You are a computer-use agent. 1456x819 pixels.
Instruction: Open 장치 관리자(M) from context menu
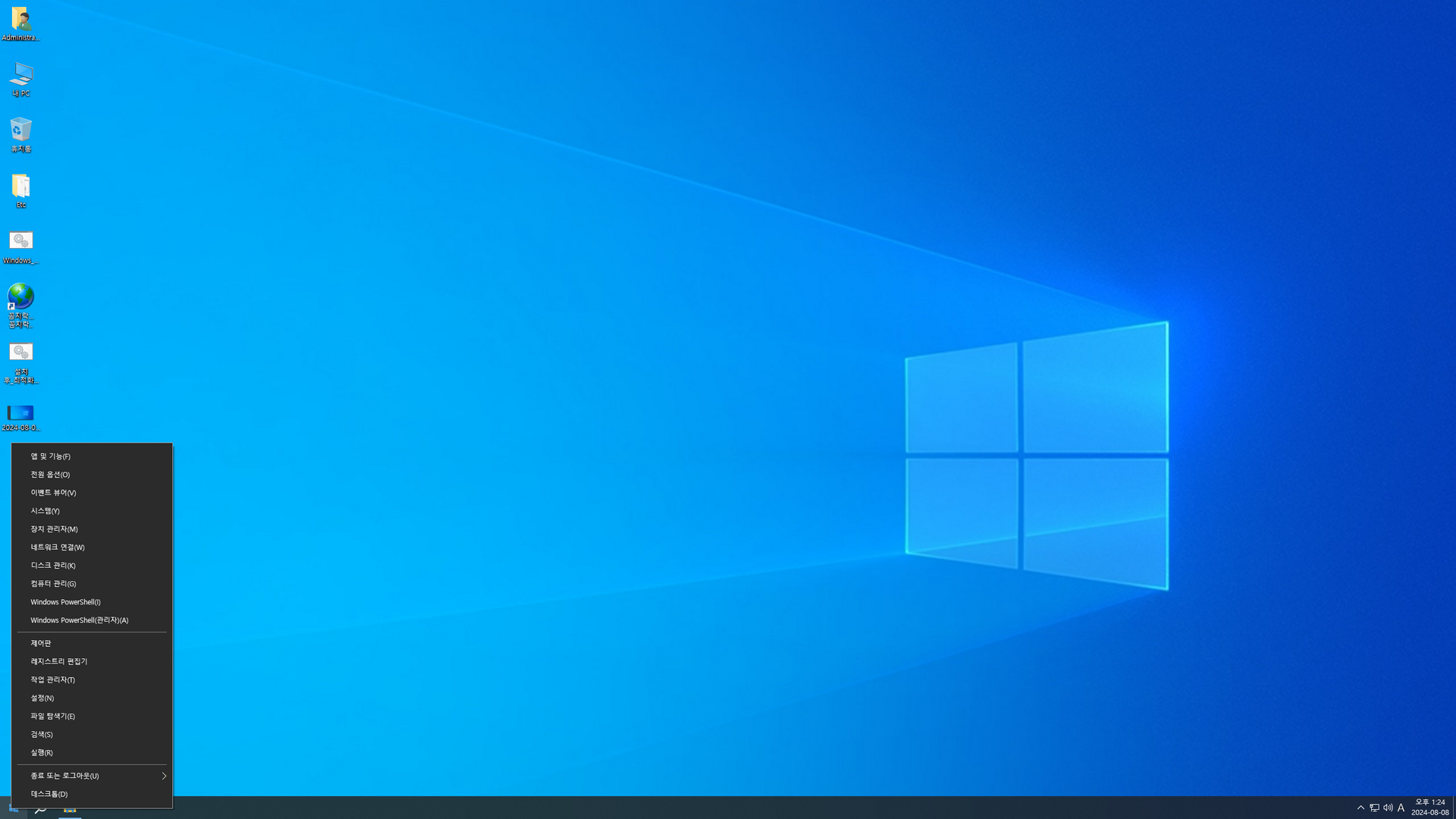pos(55,529)
